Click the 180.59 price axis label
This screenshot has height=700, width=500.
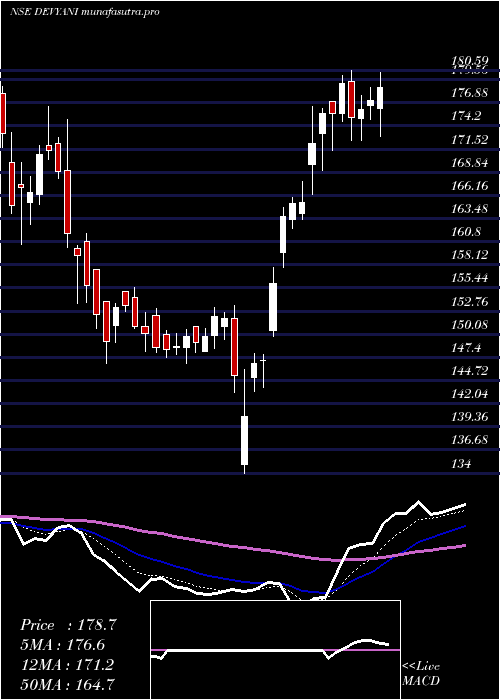pos(468,60)
